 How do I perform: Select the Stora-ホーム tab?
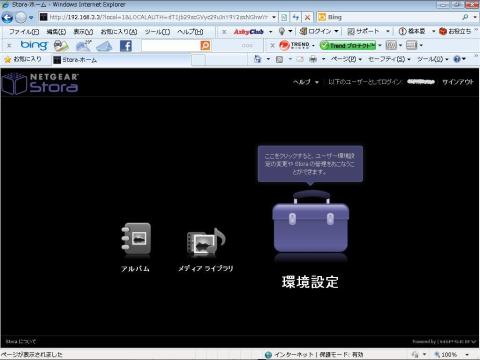coord(122,60)
